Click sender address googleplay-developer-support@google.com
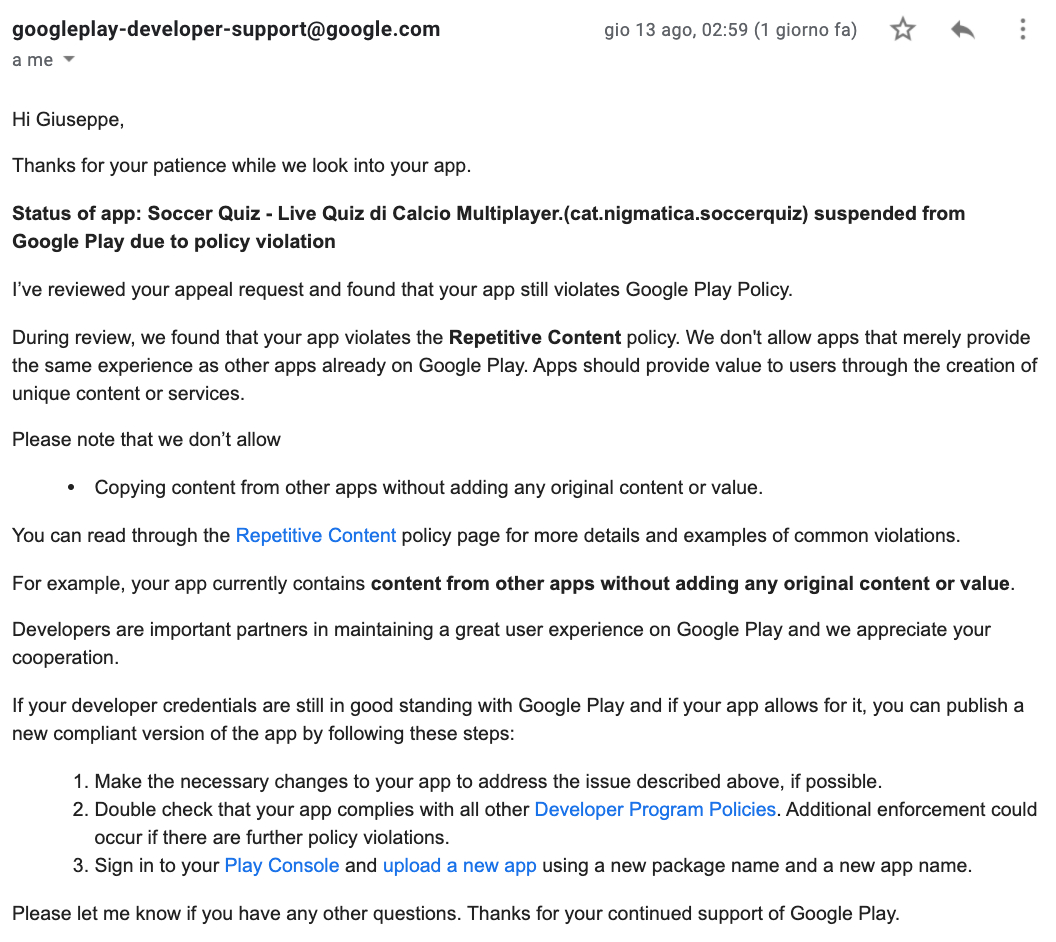Viewport: 1056px width, 942px height. pyautogui.click(x=226, y=29)
